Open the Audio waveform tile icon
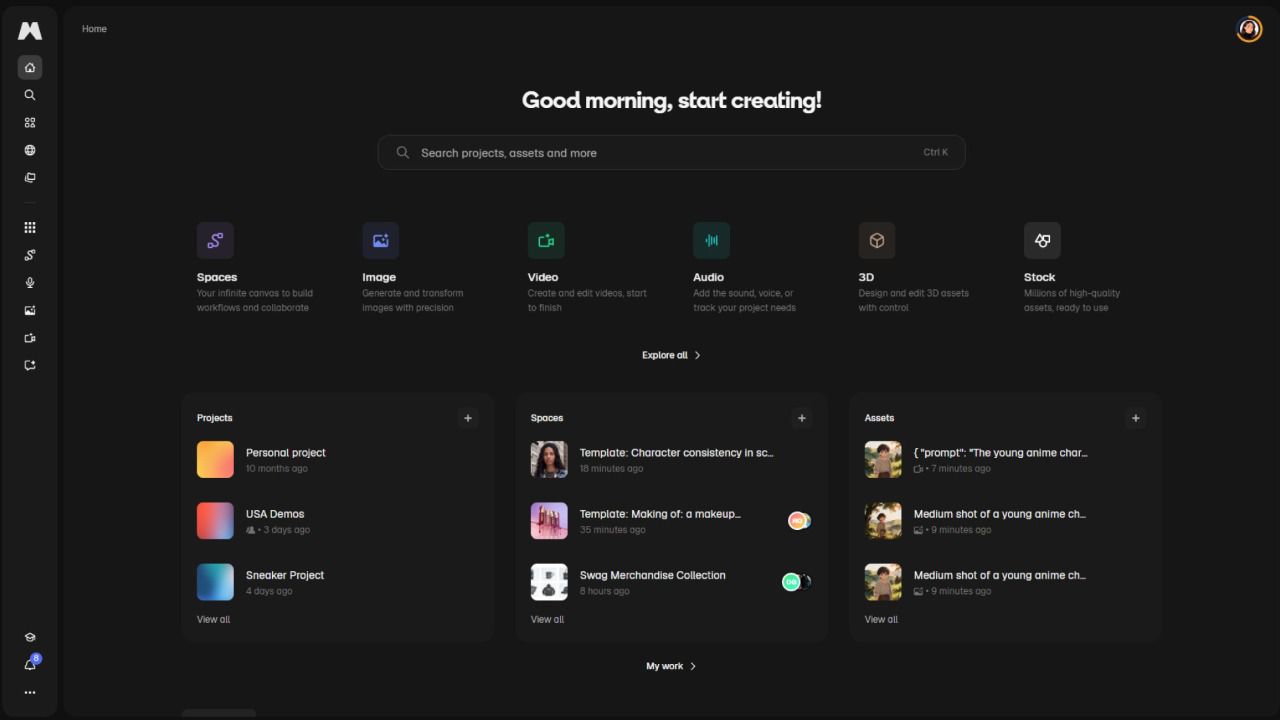 click(x=711, y=241)
